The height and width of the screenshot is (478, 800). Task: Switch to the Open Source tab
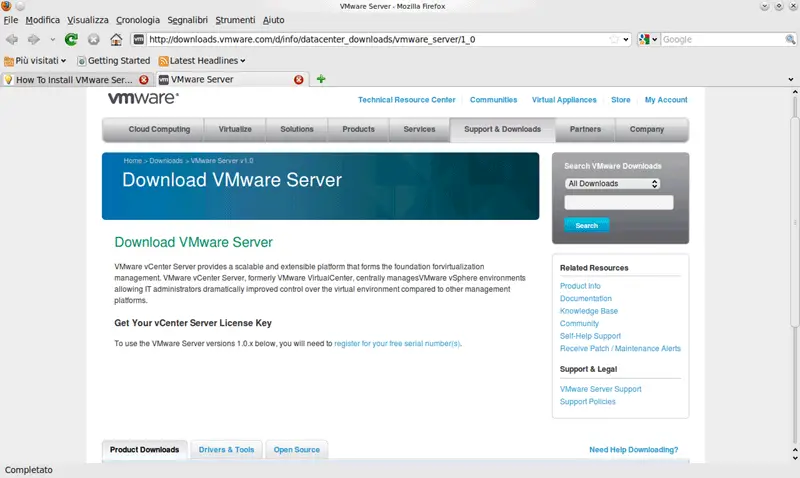[x=296, y=450]
